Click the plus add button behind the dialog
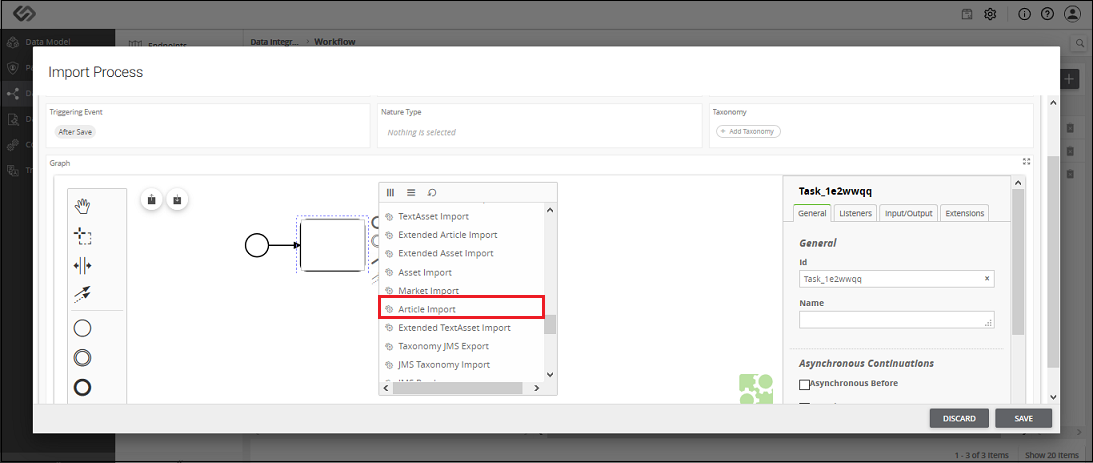Image resolution: width=1093 pixels, height=463 pixels. tap(1070, 79)
